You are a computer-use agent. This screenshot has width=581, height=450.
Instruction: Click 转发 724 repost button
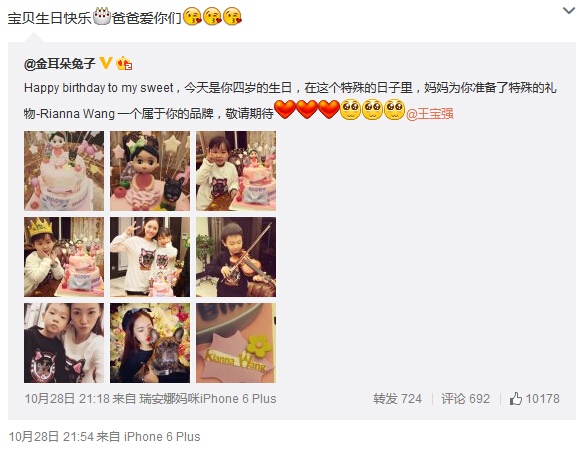tap(397, 399)
